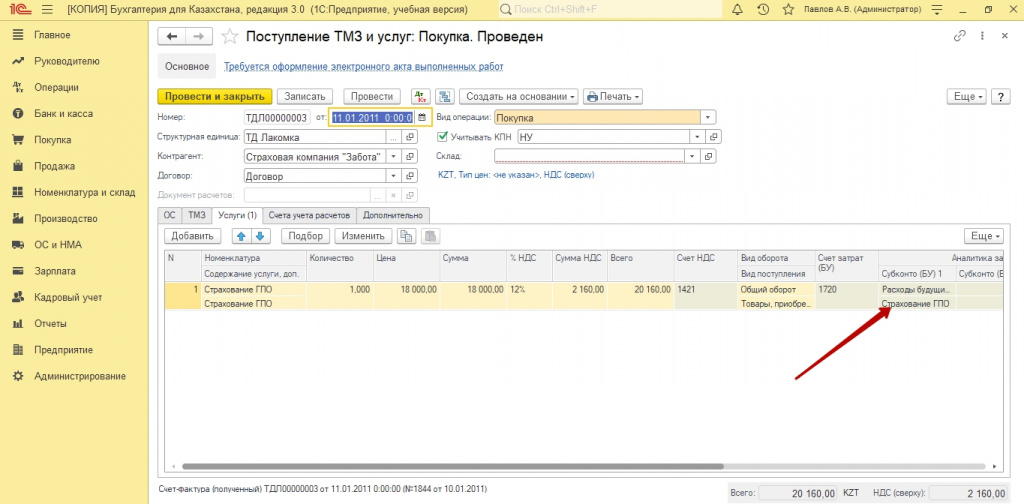Expand the Договор dropdown
The image size is (1024, 504).
pyautogui.click(x=393, y=176)
